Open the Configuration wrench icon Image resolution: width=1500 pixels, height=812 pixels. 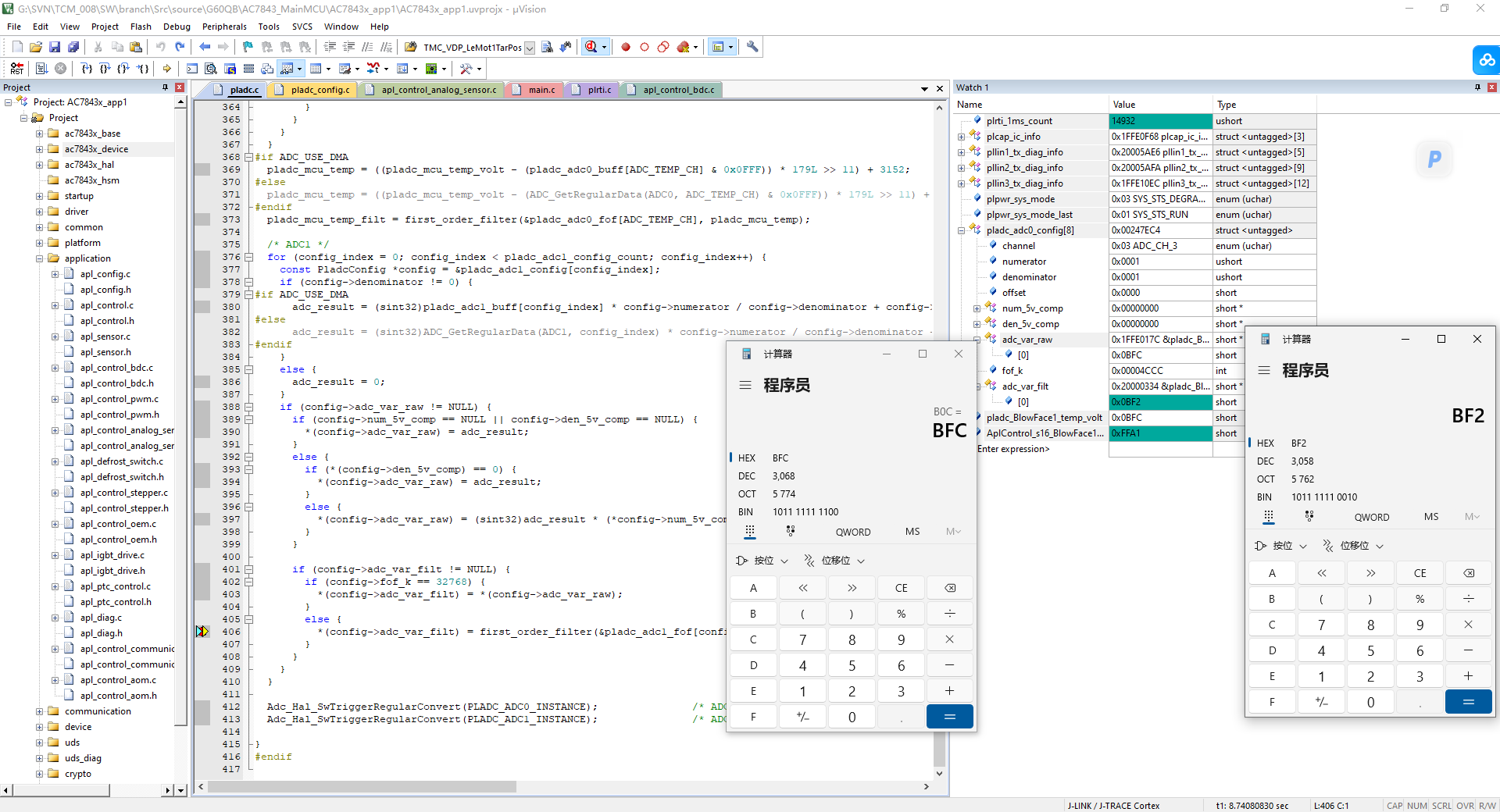pos(752,47)
